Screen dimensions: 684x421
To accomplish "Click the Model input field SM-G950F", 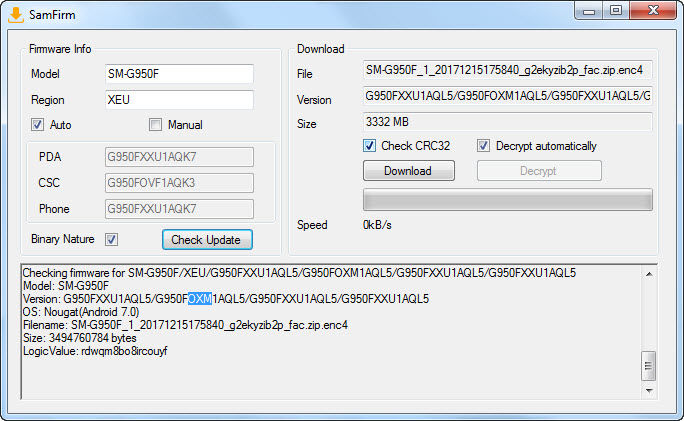I will point(179,74).
